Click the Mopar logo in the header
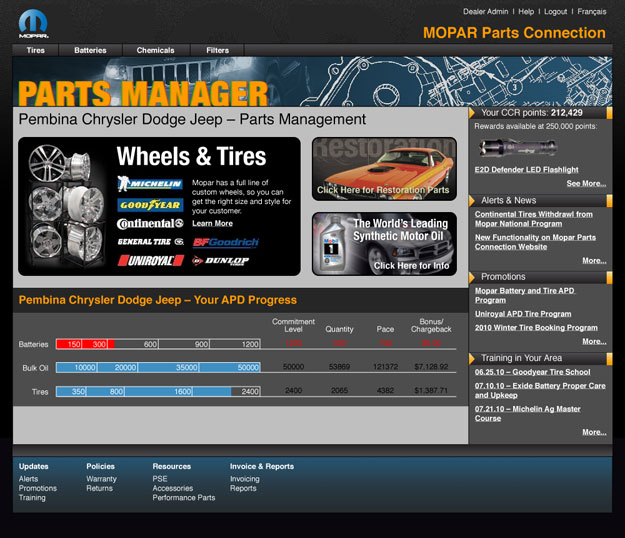 [33, 24]
